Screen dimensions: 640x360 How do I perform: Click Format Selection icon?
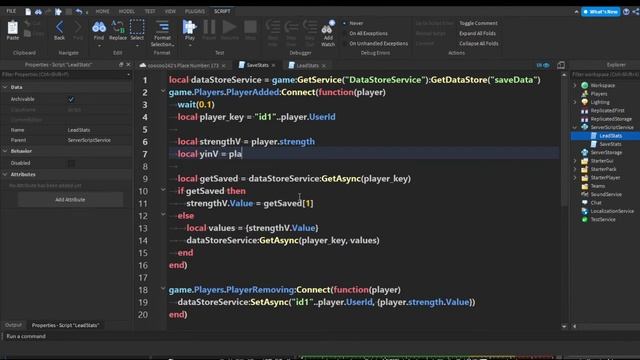coord(162,27)
